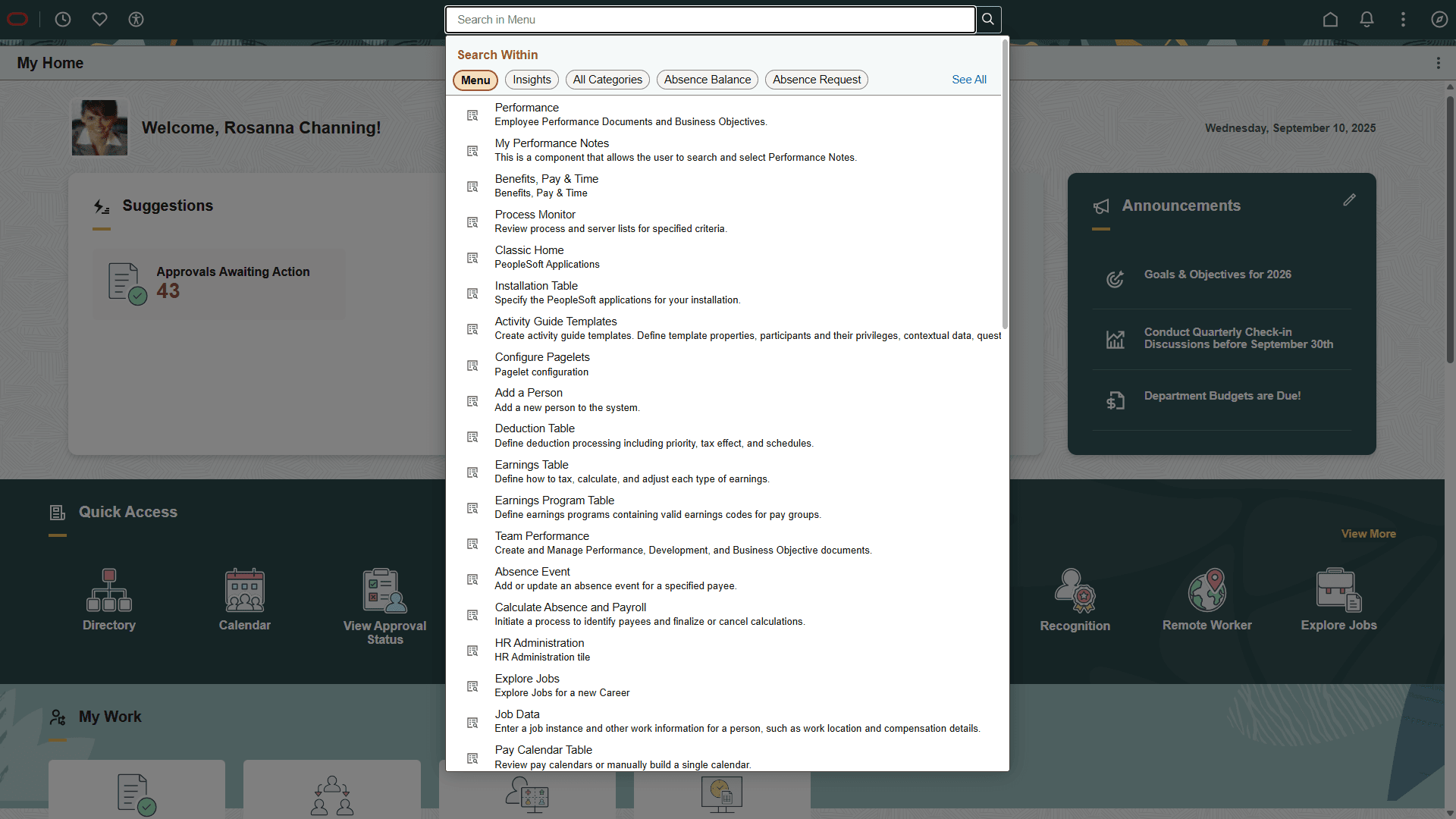Click Goals & Objectives target icon
Screen dimensions: 1456x819
coord(1115,279)
